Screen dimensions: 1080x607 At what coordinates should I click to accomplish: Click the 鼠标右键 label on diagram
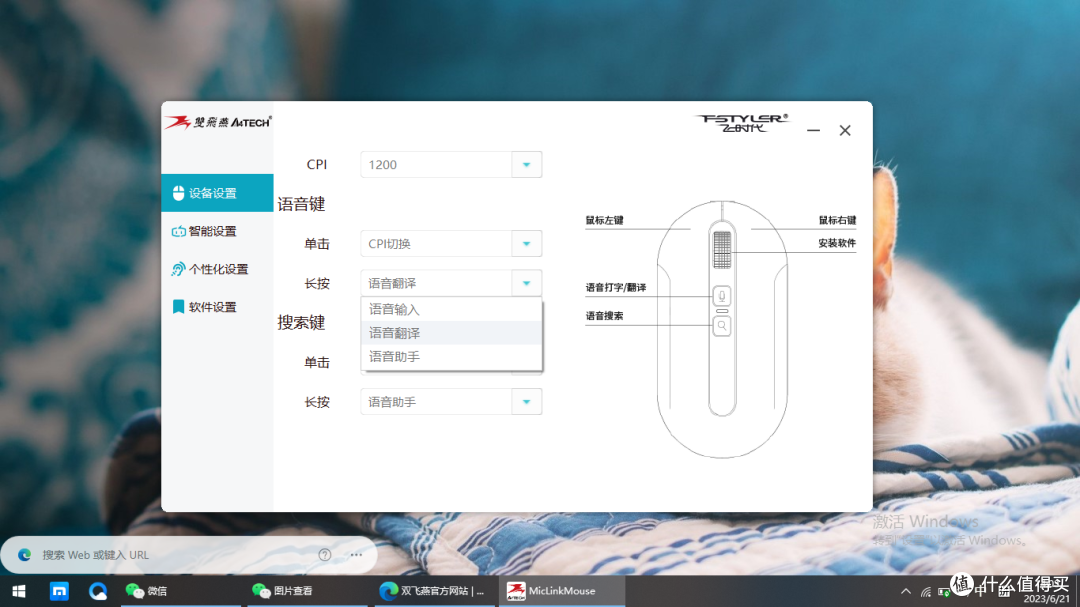pos(837,220)
